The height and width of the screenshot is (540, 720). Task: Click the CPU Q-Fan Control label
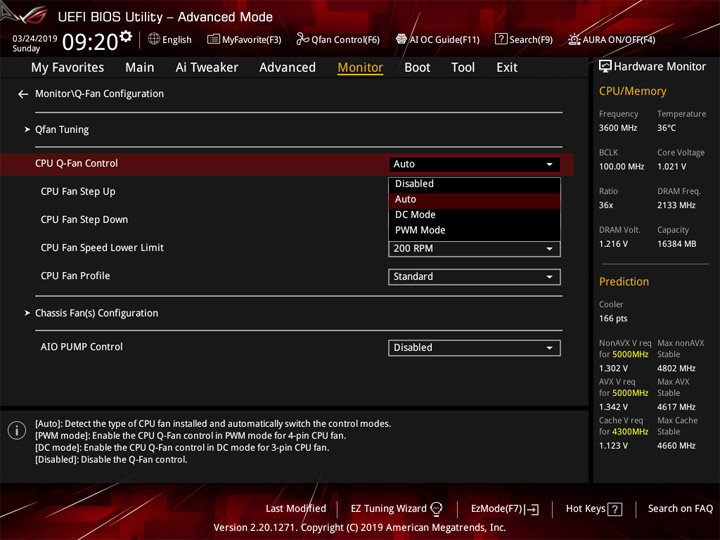[76, 163]
